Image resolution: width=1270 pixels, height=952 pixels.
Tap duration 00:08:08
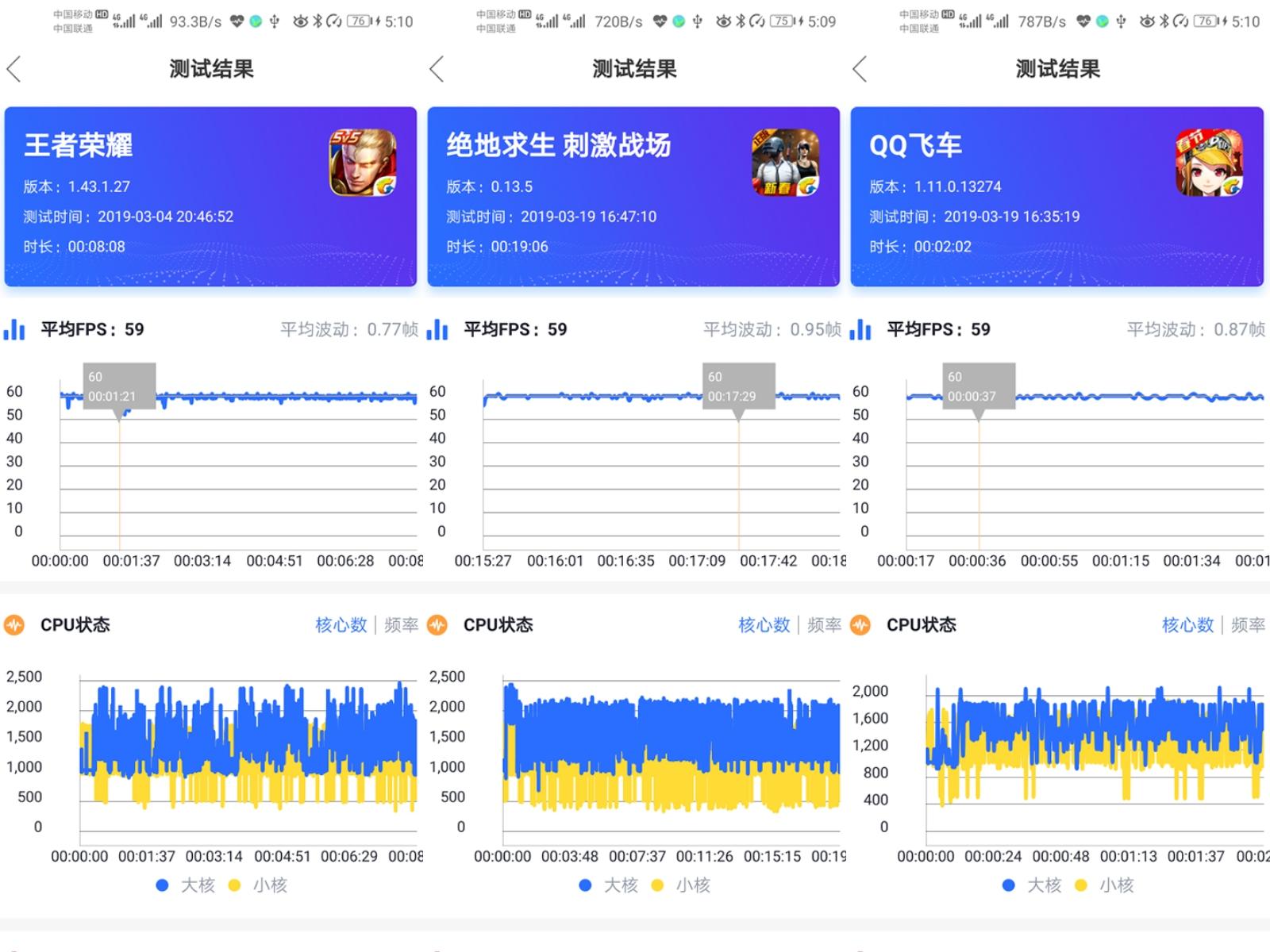97,247
